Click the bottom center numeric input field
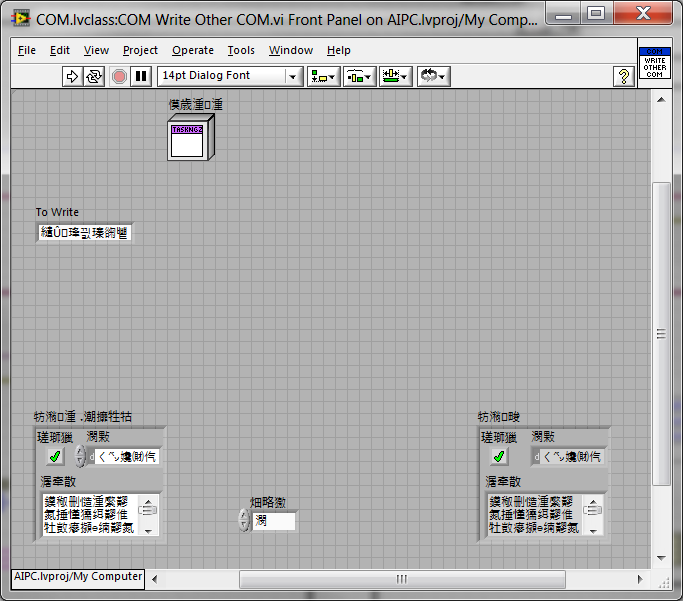This screenshot has height=601, width=683. point(274,521)
